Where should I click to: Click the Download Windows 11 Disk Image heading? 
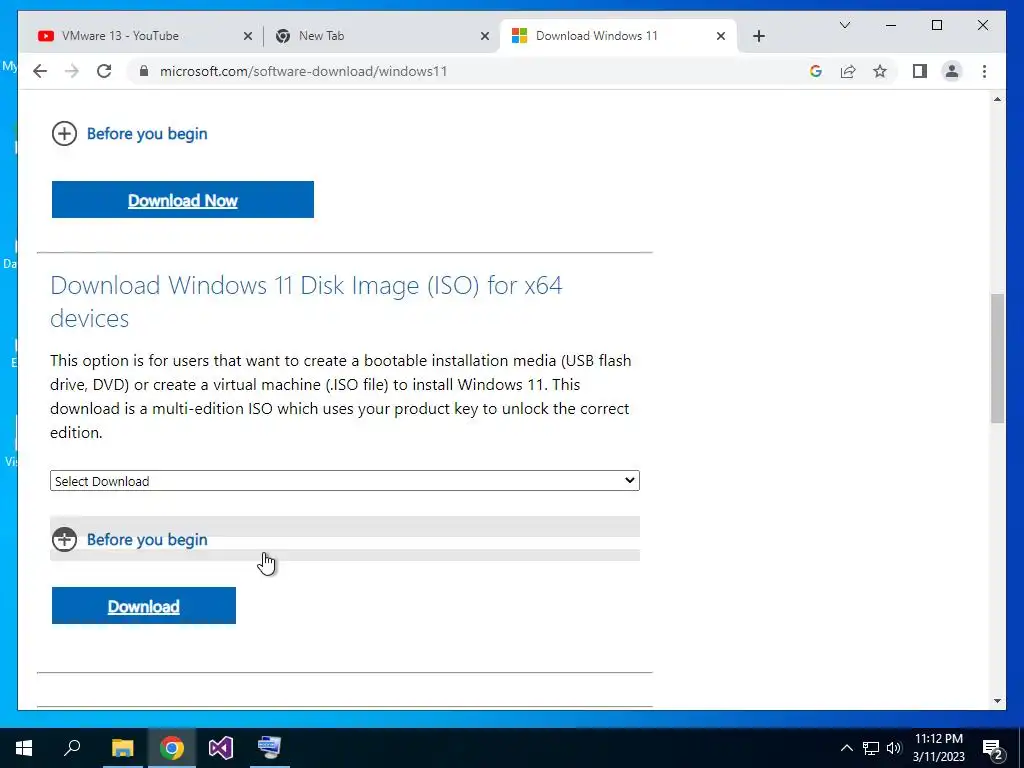point(306,302)
